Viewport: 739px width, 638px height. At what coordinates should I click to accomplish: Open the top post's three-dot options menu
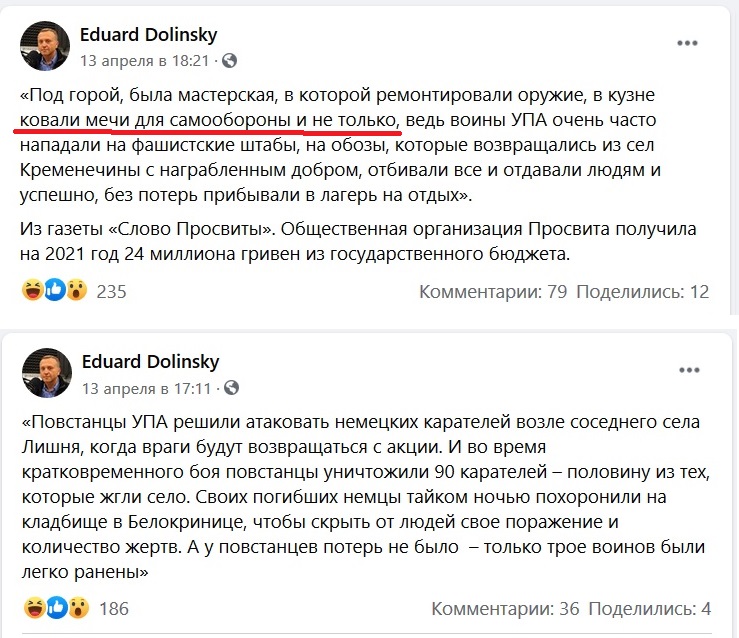[687, 44]
